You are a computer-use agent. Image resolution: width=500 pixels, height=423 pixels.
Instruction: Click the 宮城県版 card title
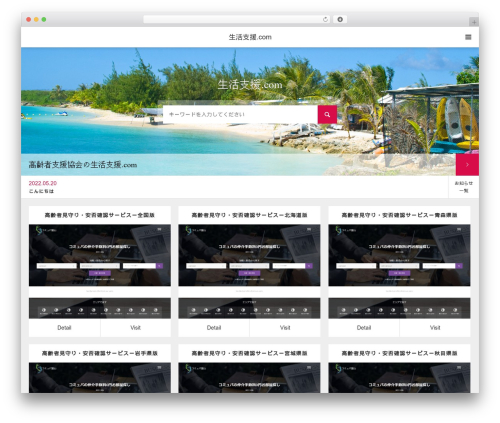(x=249, y=353)
